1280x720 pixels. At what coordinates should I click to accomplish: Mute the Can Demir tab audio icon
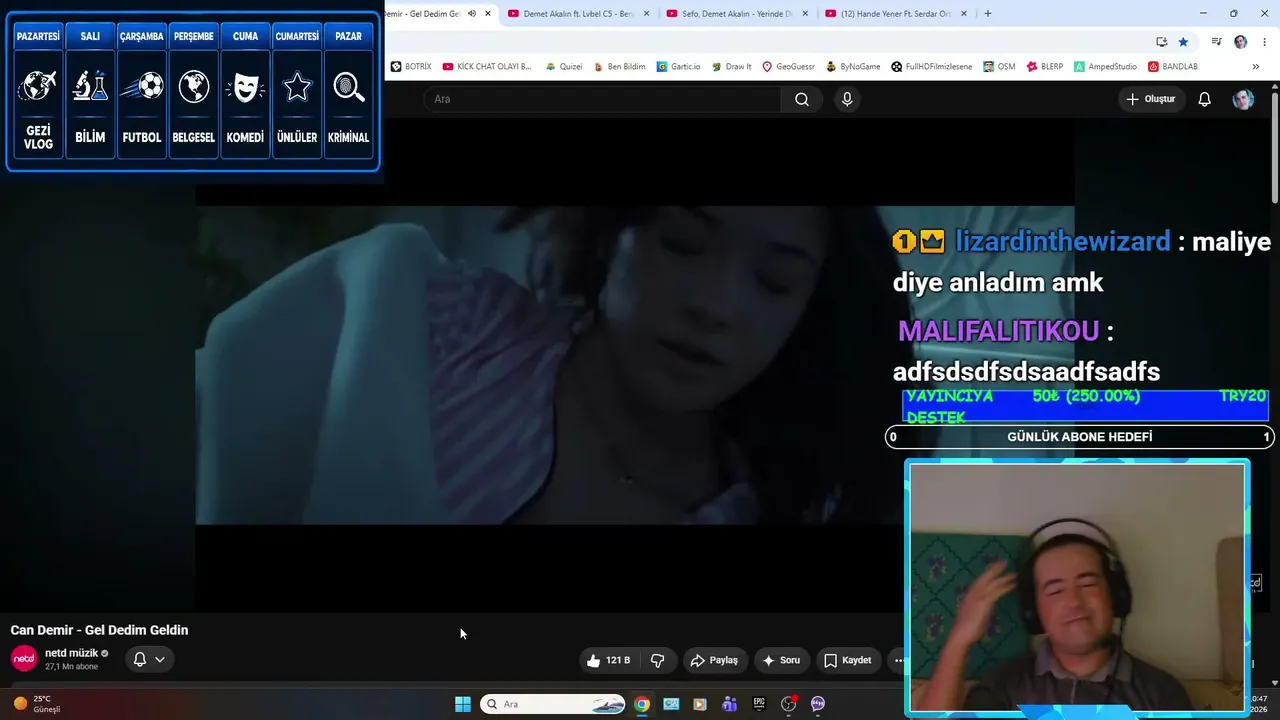click(x=472, y=14)
